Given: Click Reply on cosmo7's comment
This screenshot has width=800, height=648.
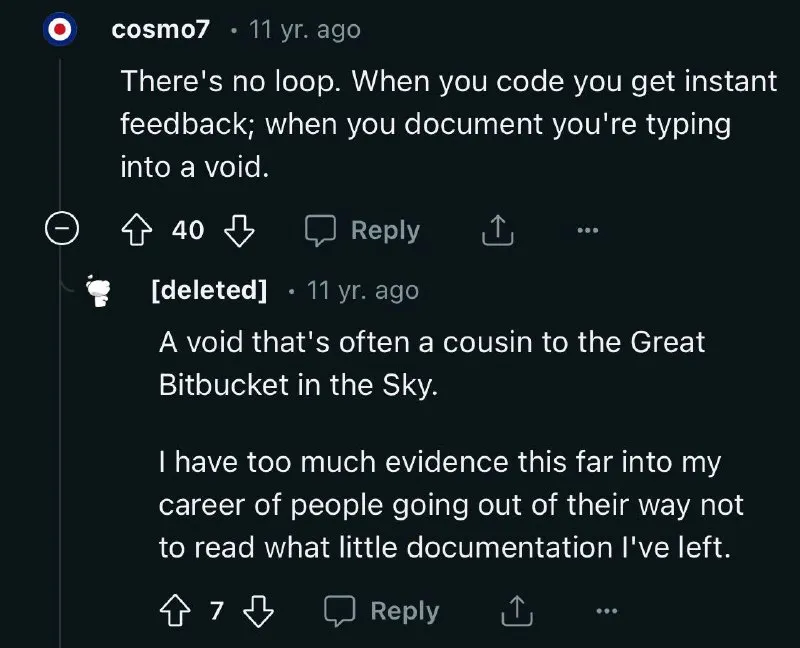Looking at the screenshot, I should [385, 230].
